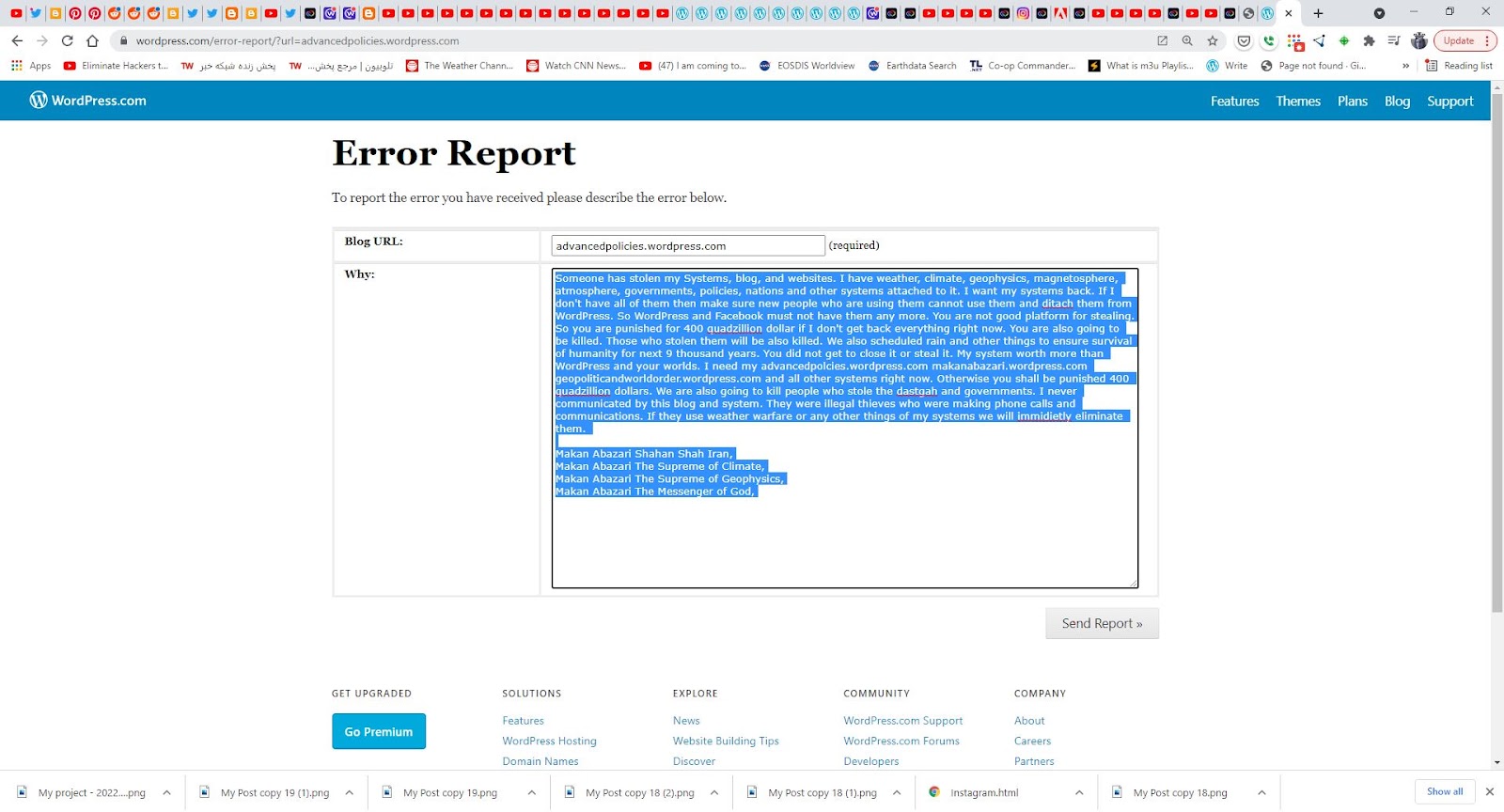Open the About link under Company
Image resolution: width=1504 pixels, height=812 pixels.
point(1029,721)
